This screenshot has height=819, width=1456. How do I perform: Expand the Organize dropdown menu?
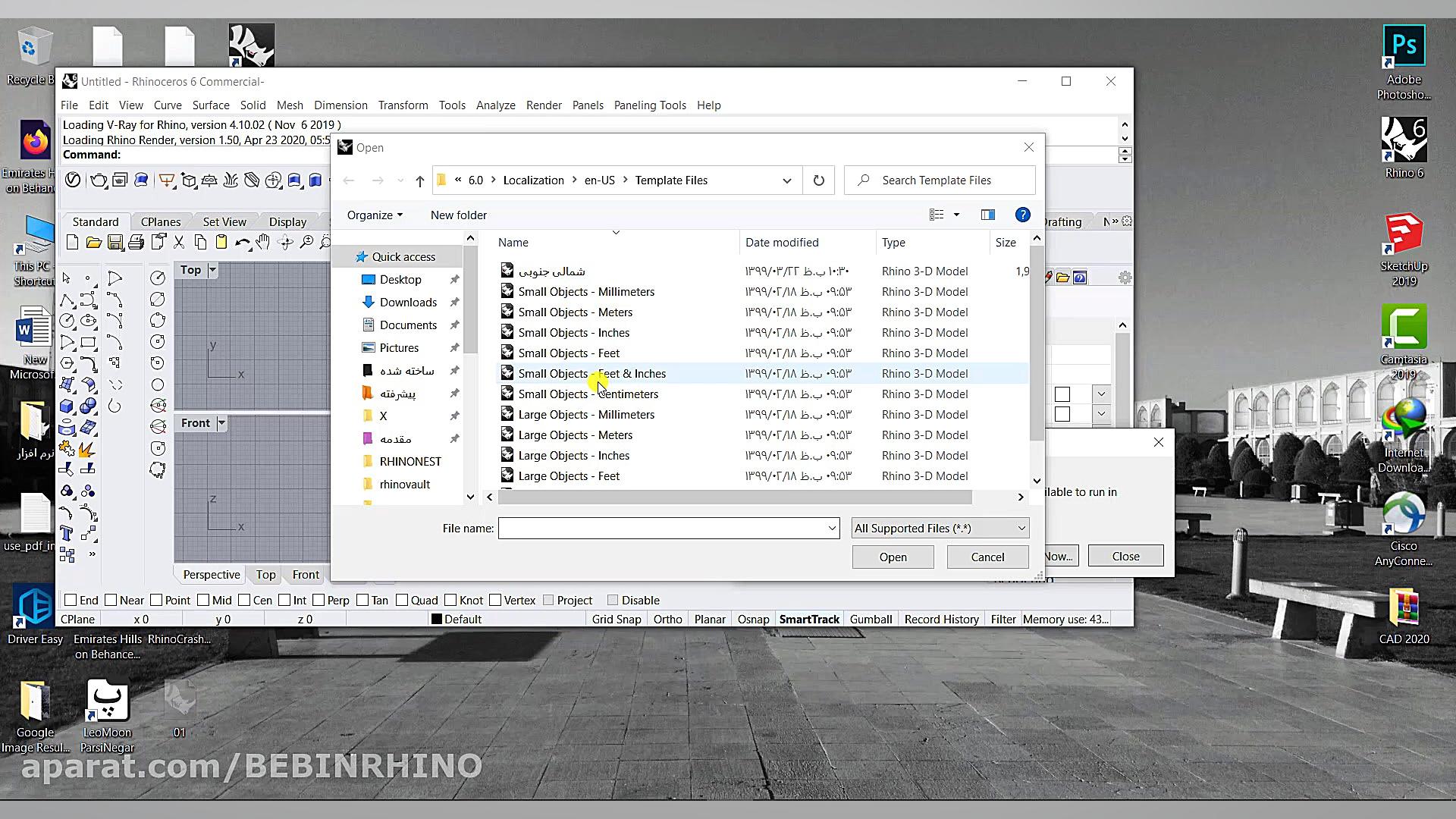coord(375,215)
